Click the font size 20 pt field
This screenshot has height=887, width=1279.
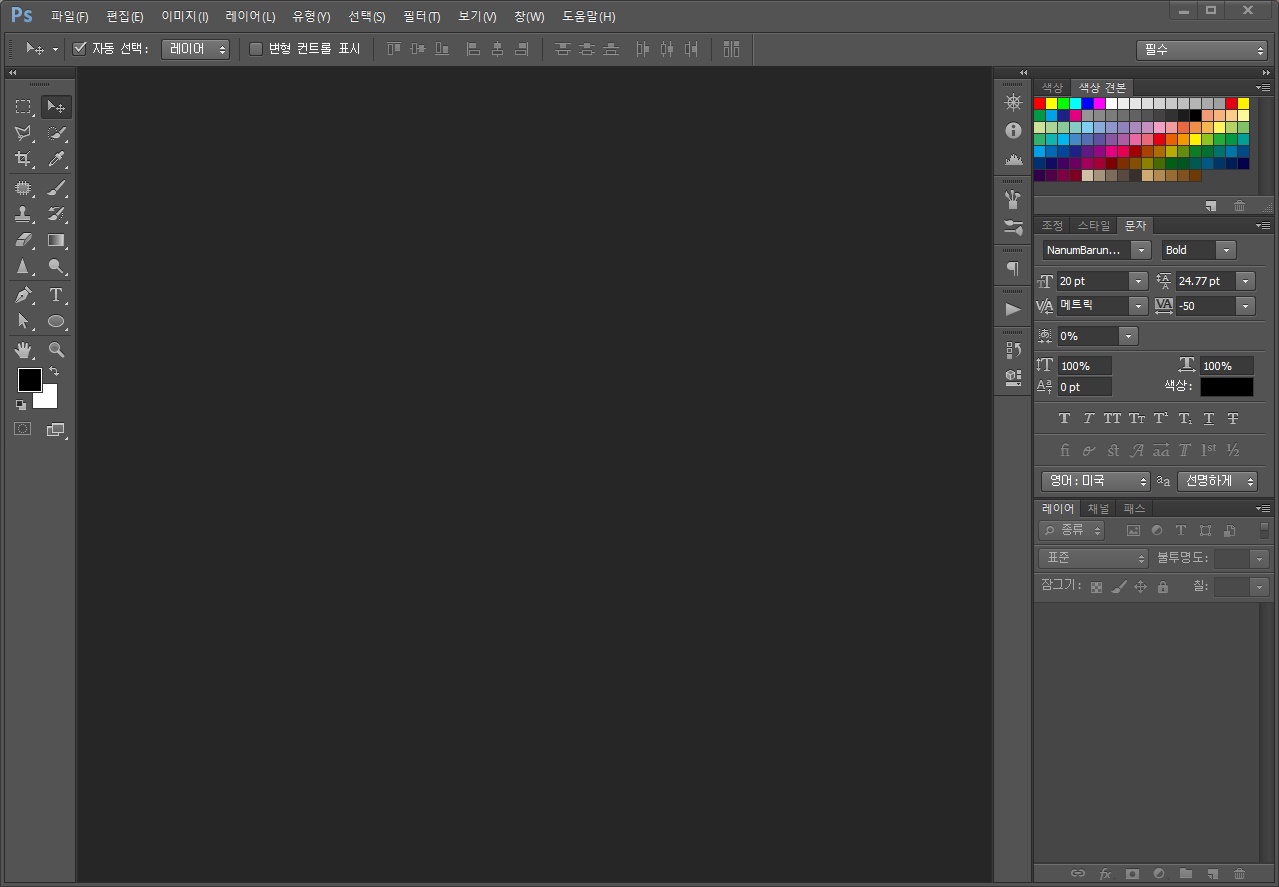pos(1092,281)
